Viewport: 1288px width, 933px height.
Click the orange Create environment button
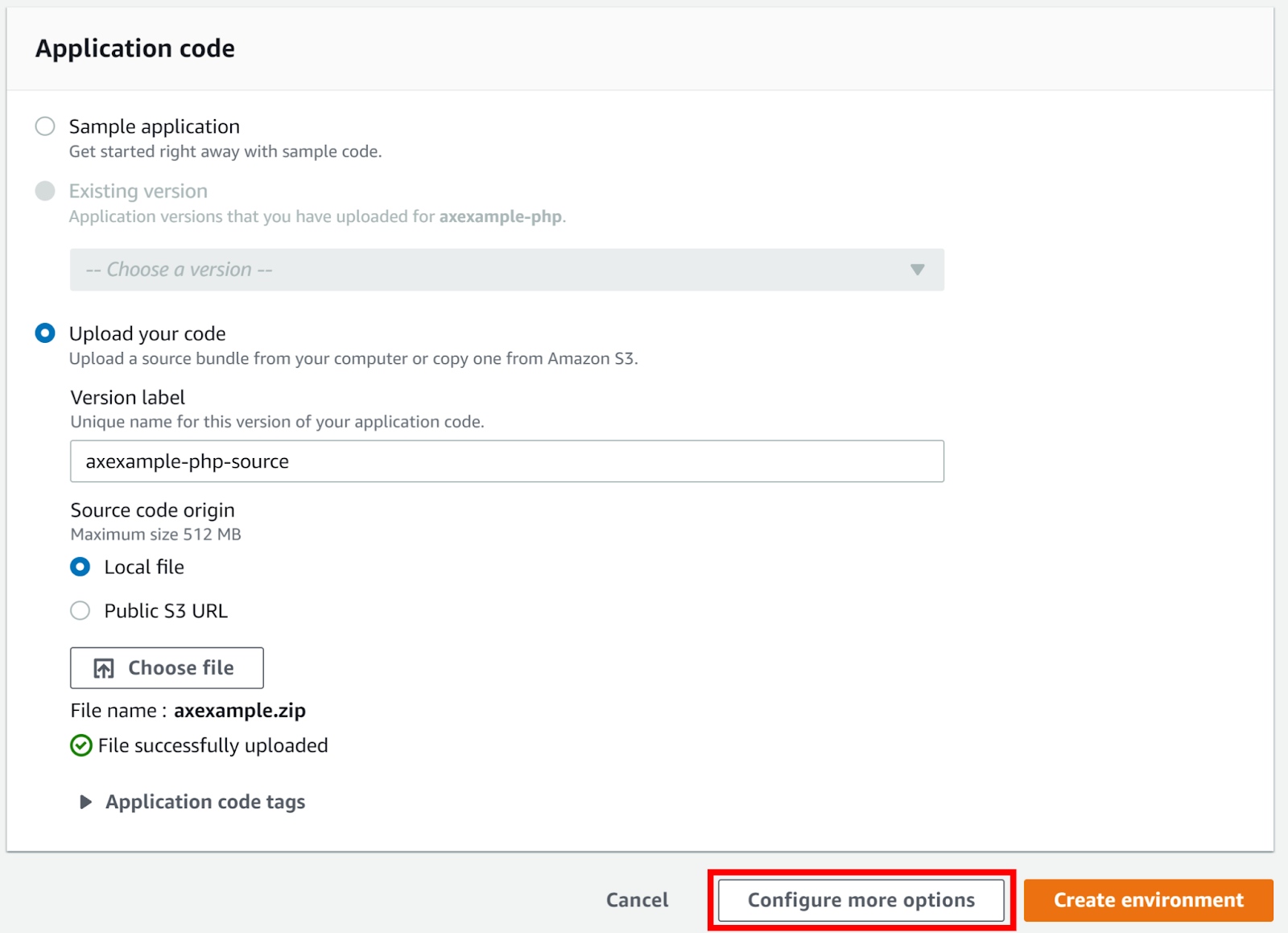coord(1149,899)
